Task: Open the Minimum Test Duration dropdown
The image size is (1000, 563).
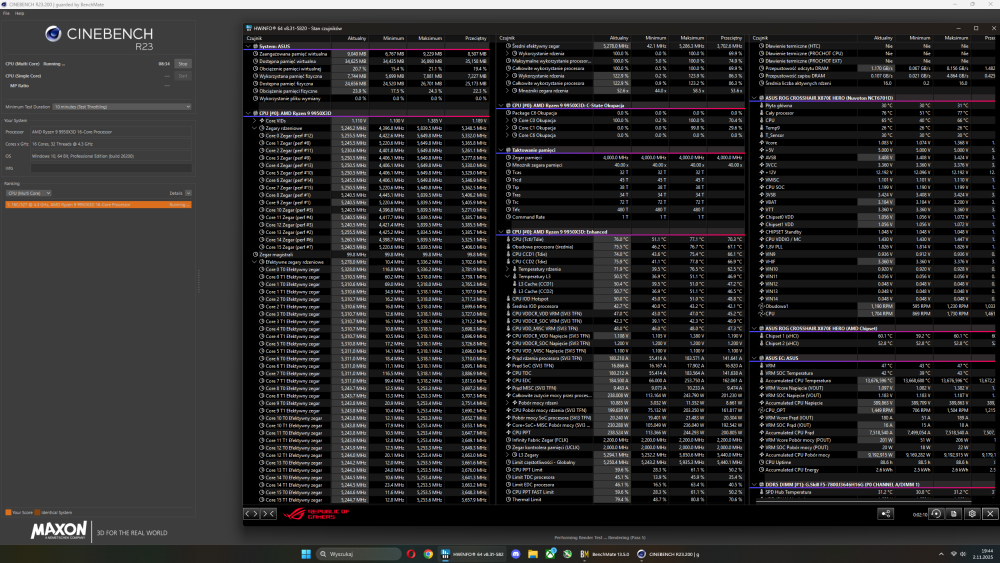Action: pos(122,105)
